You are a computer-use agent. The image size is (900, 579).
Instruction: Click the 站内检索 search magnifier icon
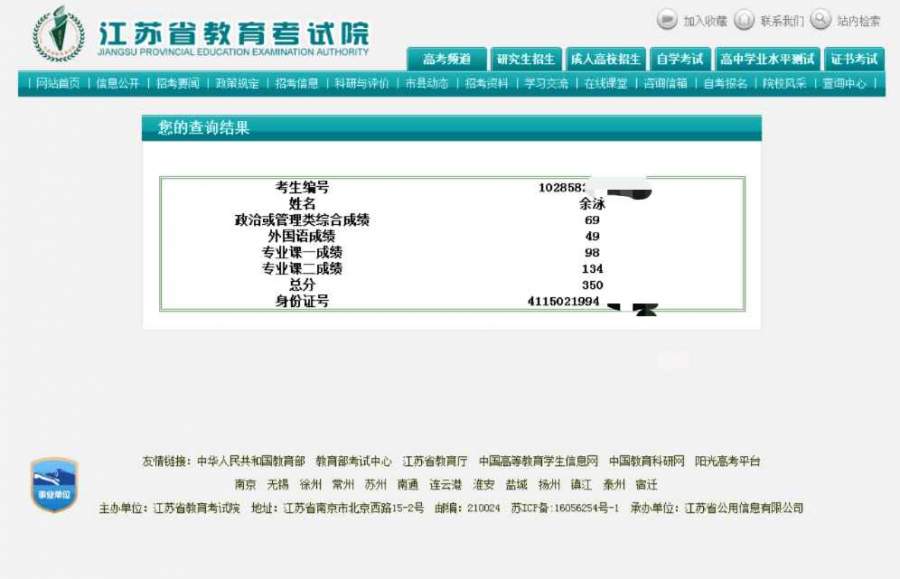[x=821, y=20]
